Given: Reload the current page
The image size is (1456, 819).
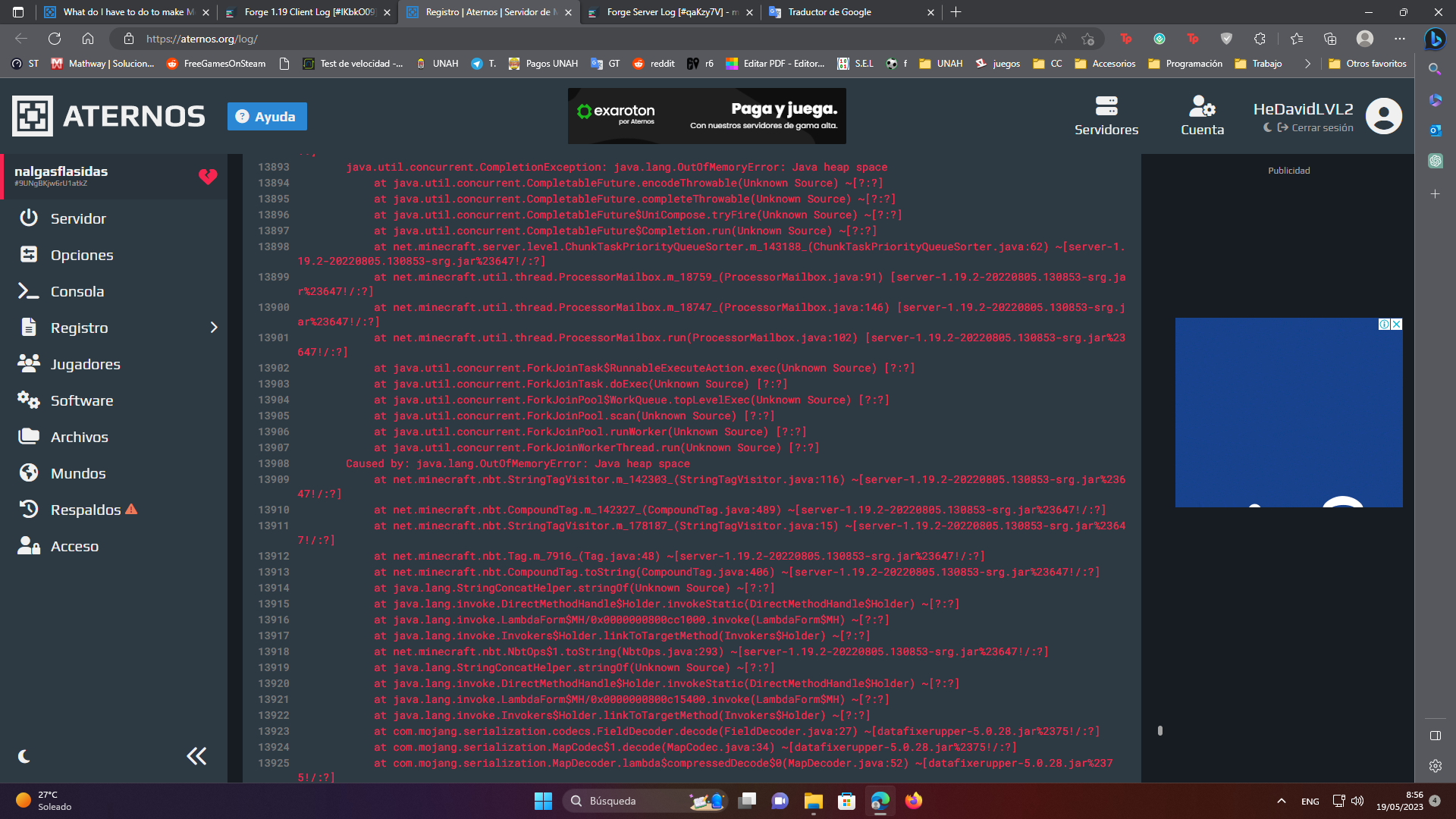Looking at the screenshot, I should coord(55,39).
